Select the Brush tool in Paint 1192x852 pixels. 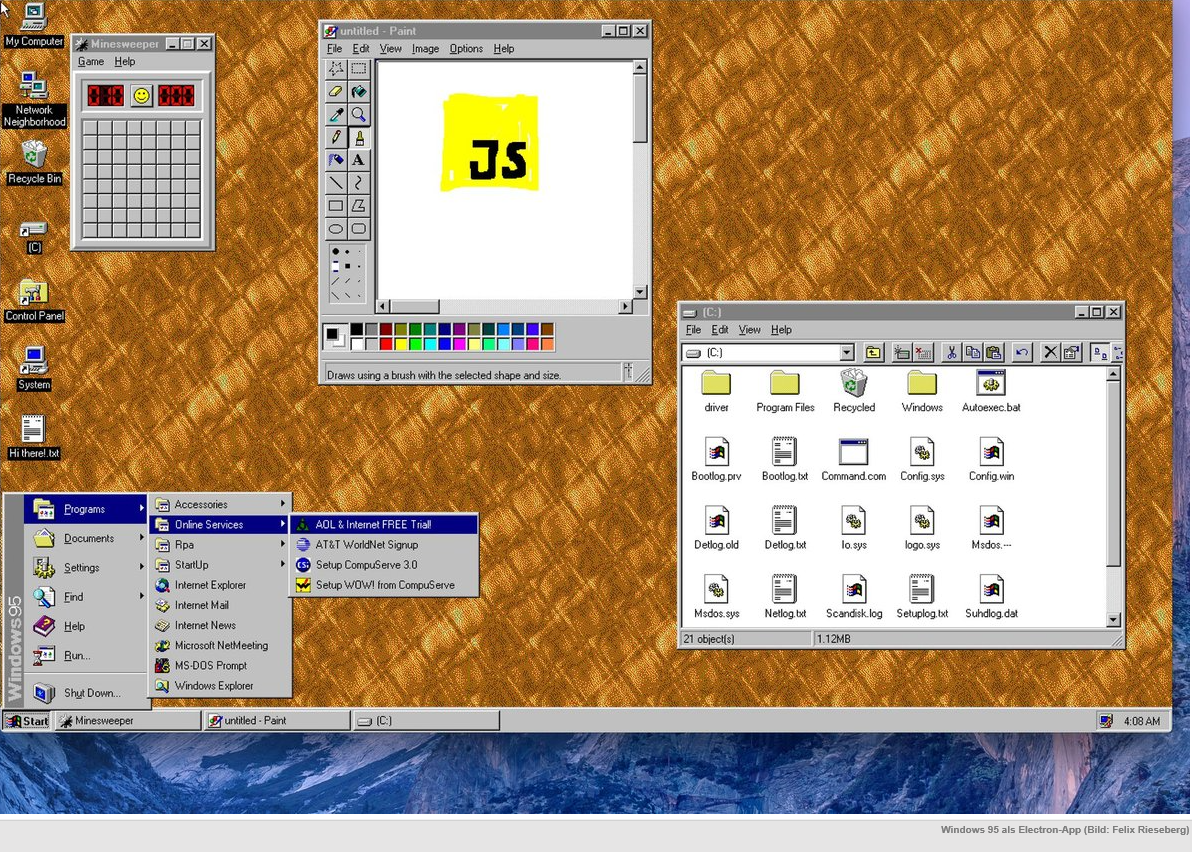[x=358, y=138]
